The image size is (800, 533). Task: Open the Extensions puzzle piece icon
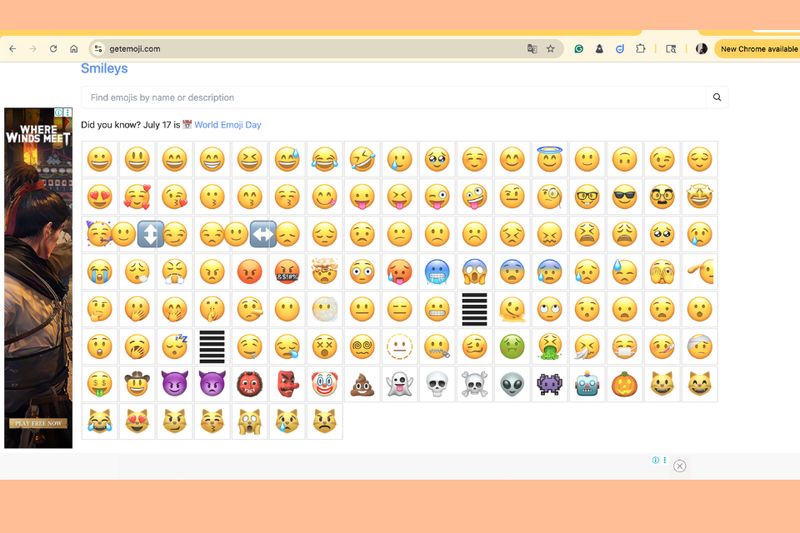tap(640, 49)
